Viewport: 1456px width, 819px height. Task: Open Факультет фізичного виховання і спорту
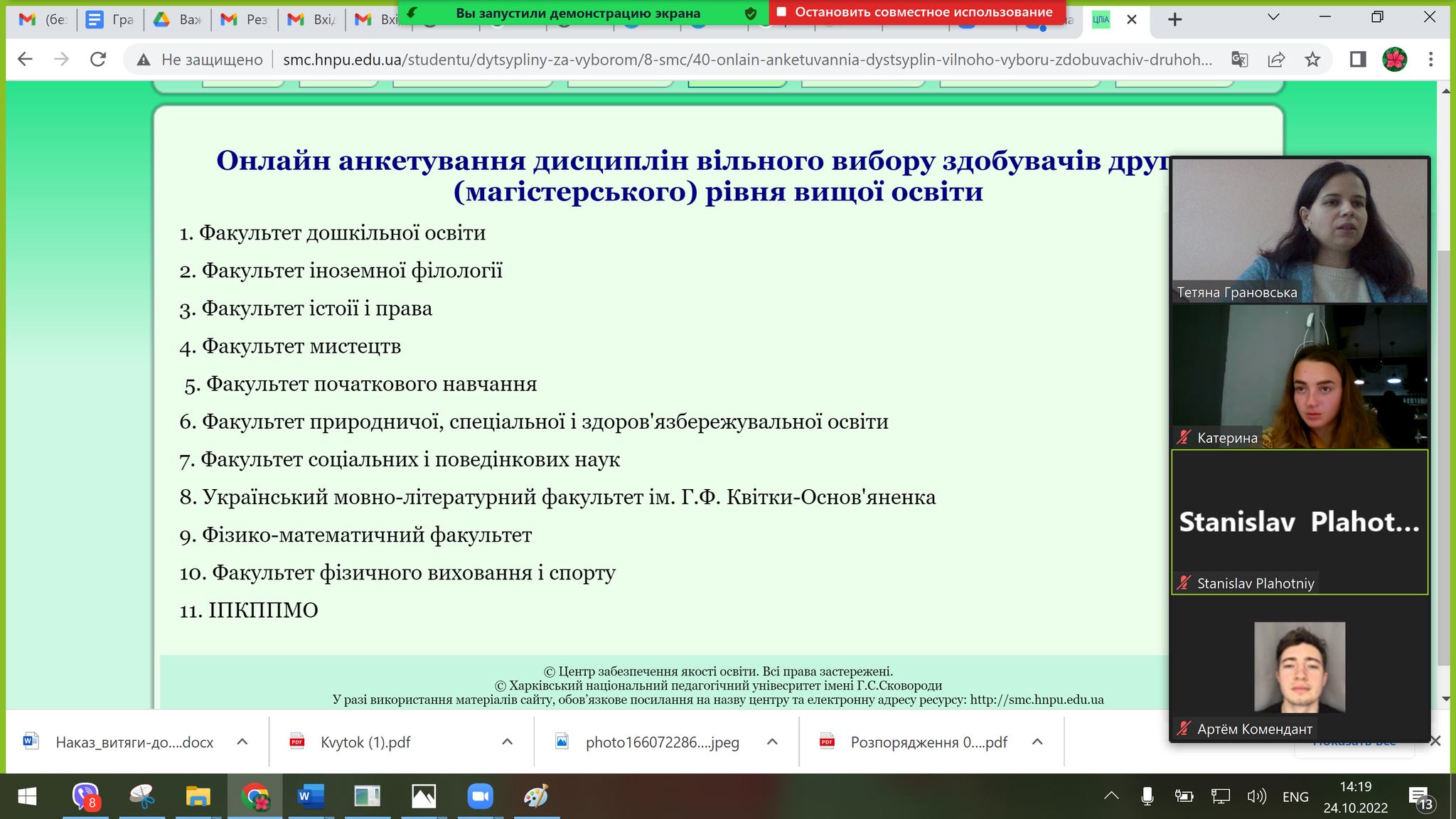tap(414, 572)
